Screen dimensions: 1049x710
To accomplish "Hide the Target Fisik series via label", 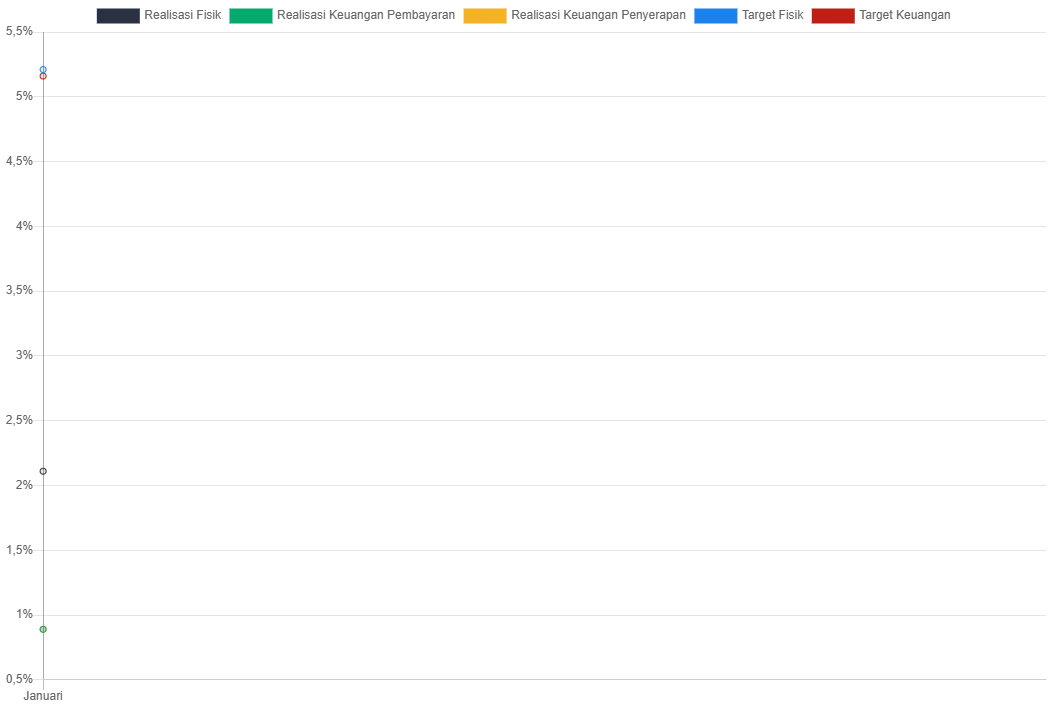I will (x=772, y=16).
